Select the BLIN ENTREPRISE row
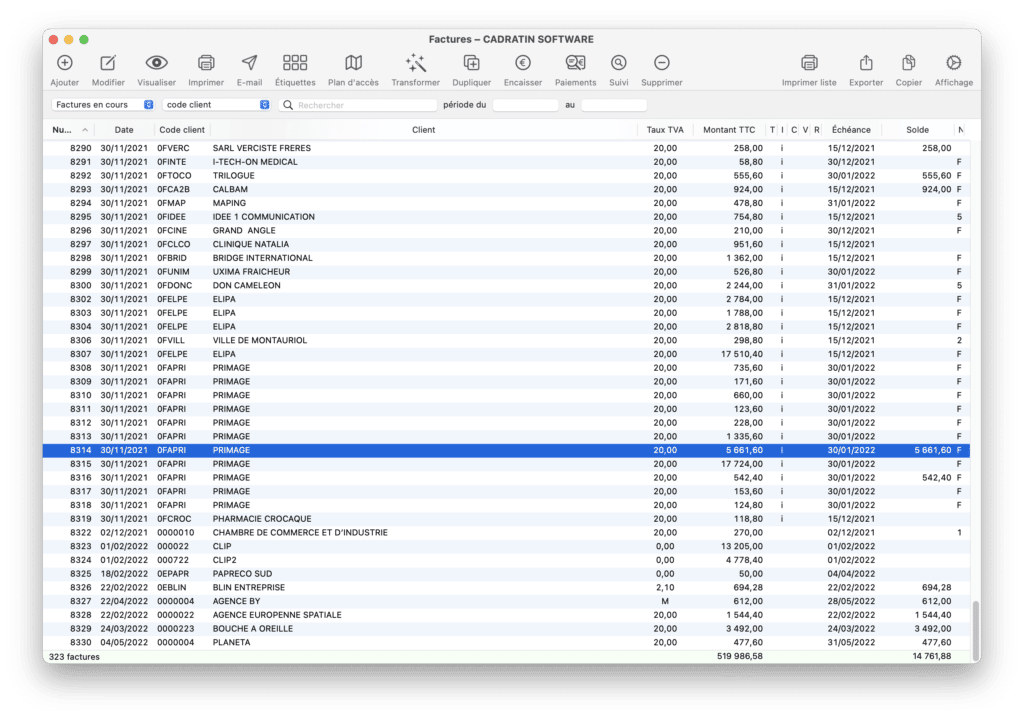1024x720 pixels. click(506, 587)
